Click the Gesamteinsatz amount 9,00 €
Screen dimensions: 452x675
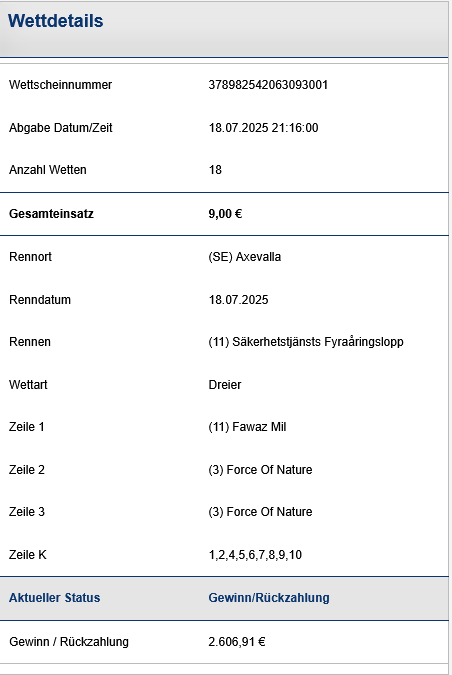coord(225,214)
